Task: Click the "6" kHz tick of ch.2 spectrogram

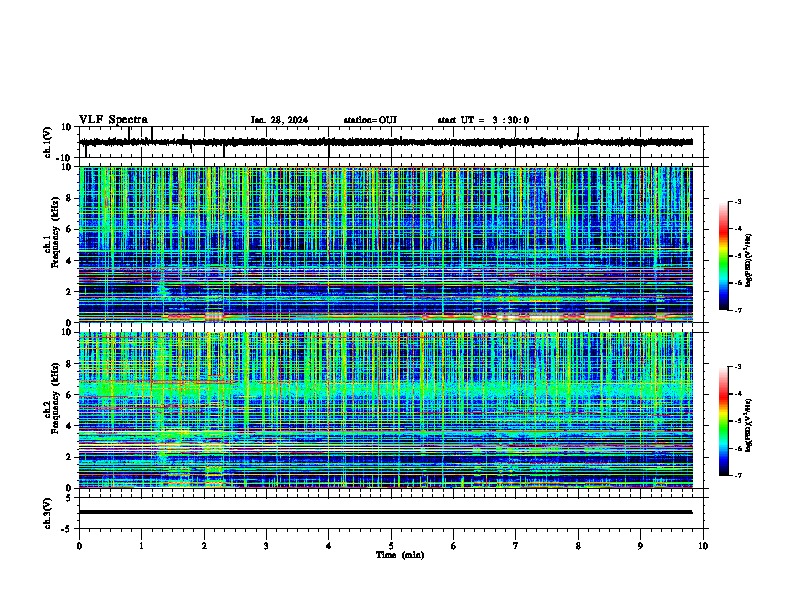Action: coord(69,395)
